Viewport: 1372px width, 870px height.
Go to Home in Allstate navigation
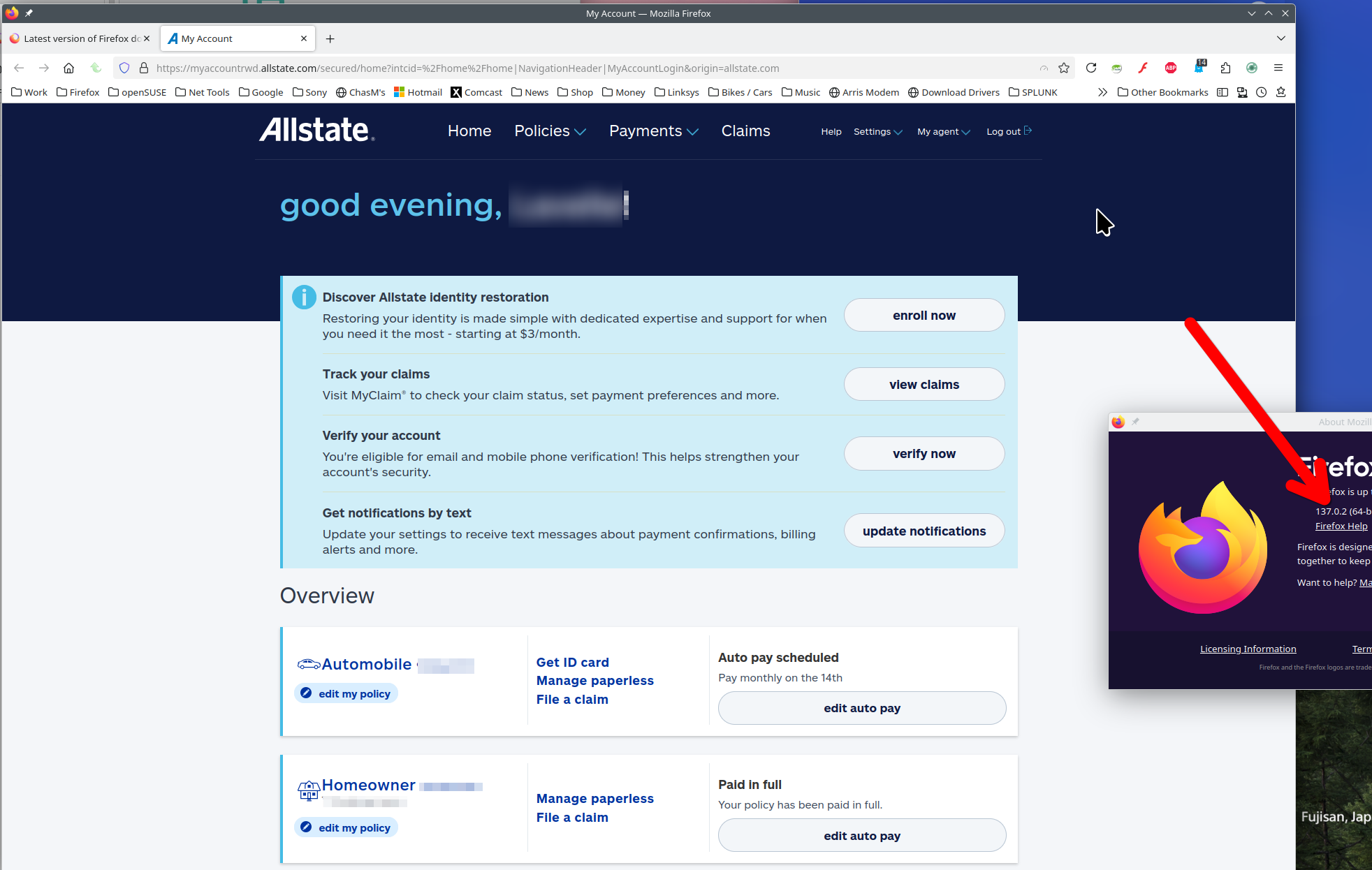click(469, 131)
